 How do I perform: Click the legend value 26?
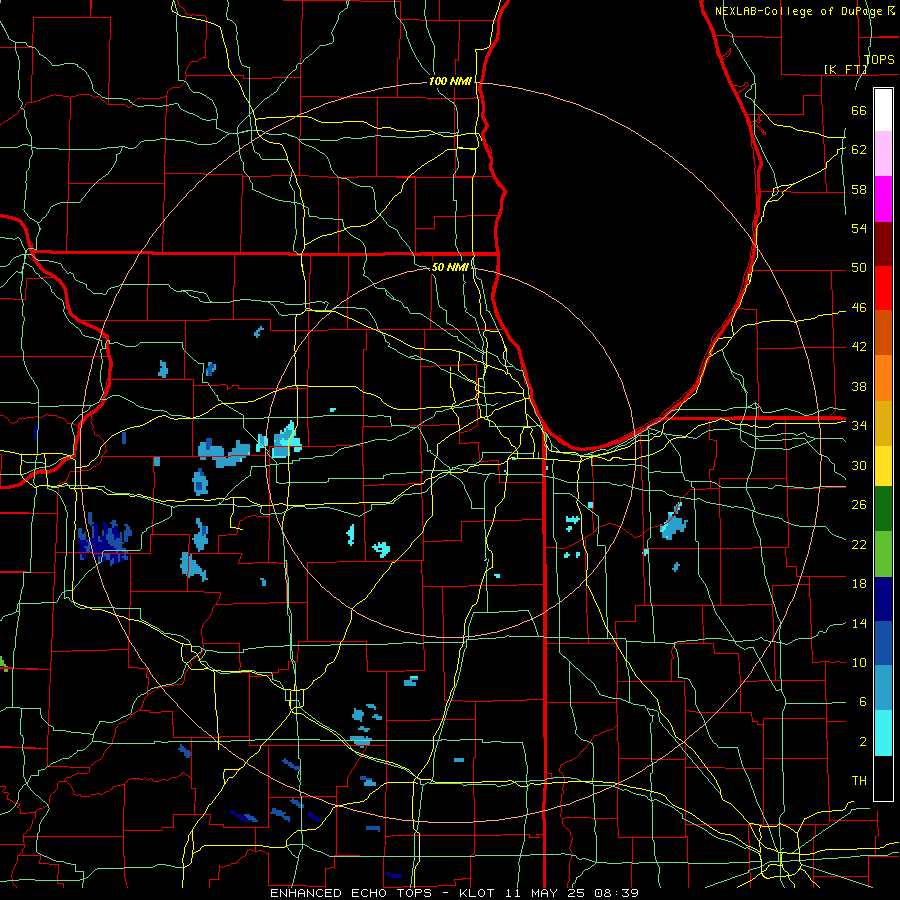tap(859, 505)
